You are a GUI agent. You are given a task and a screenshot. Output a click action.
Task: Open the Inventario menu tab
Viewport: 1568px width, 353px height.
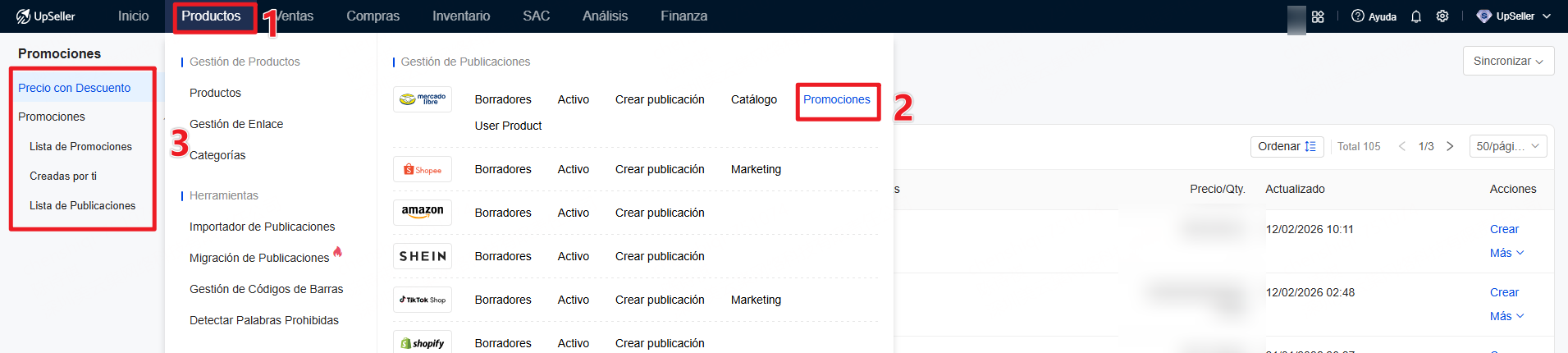461,16
